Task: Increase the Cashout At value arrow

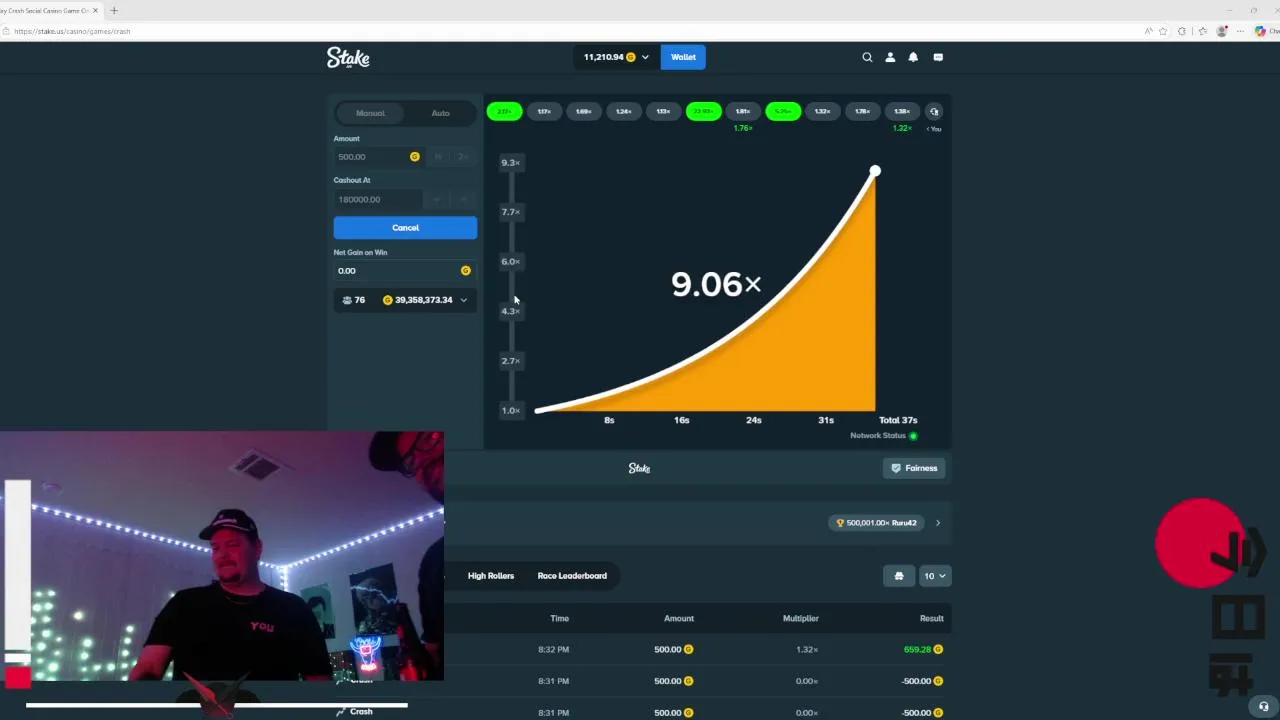Action: [463, 199]
